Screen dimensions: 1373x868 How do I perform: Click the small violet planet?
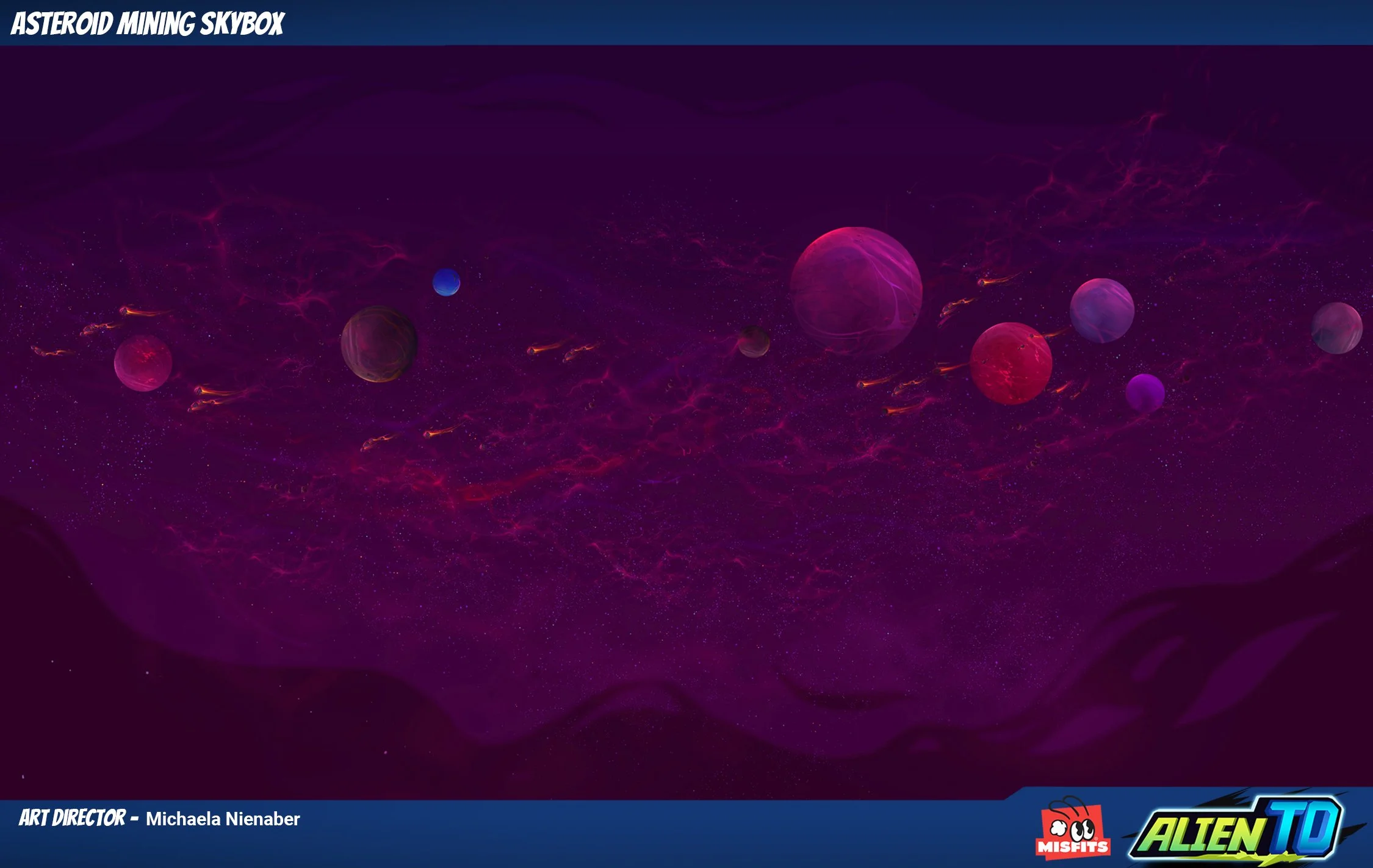coord(1145,392)
